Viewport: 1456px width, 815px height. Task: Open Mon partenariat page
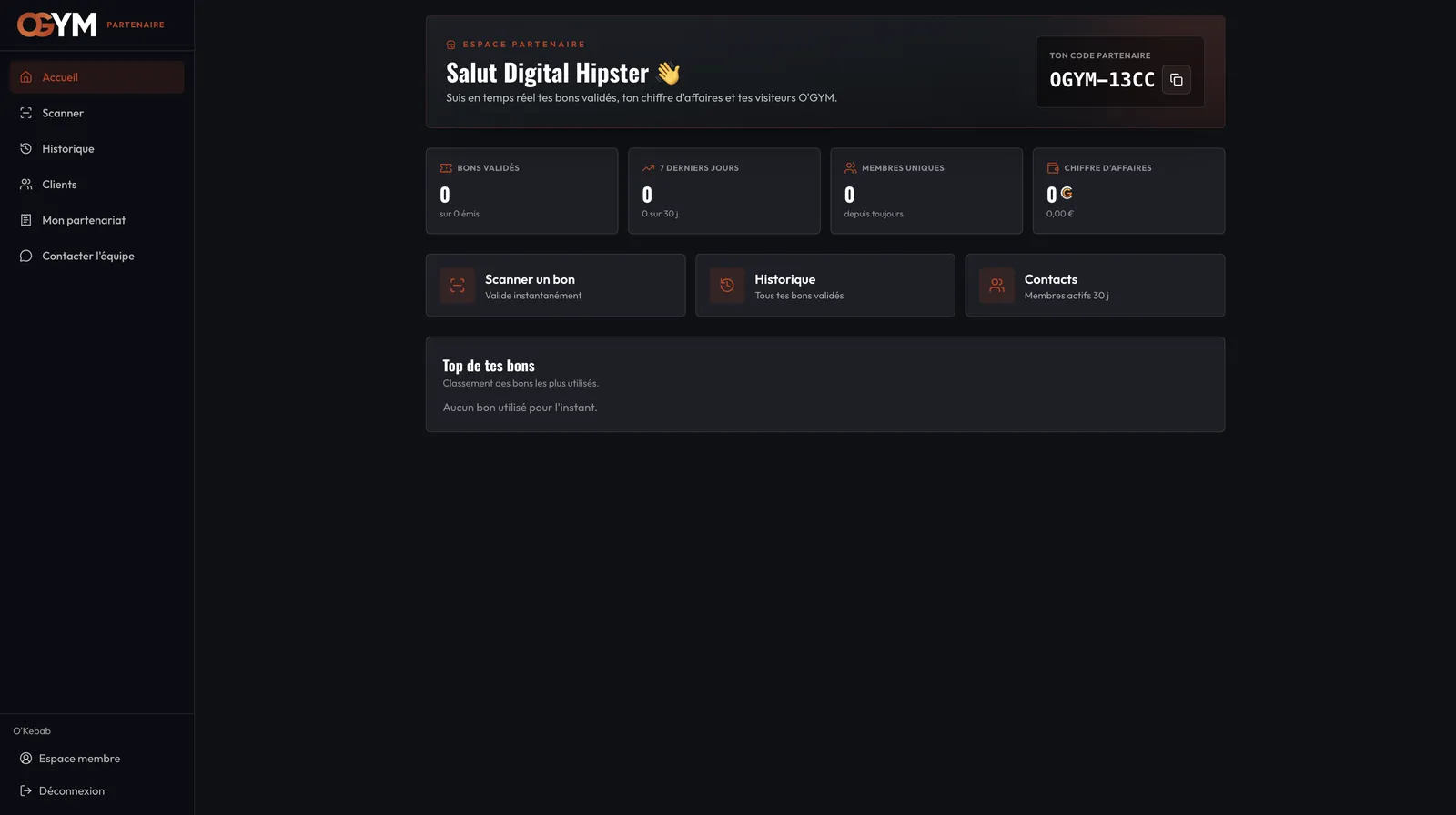click(x=97, y=220)
